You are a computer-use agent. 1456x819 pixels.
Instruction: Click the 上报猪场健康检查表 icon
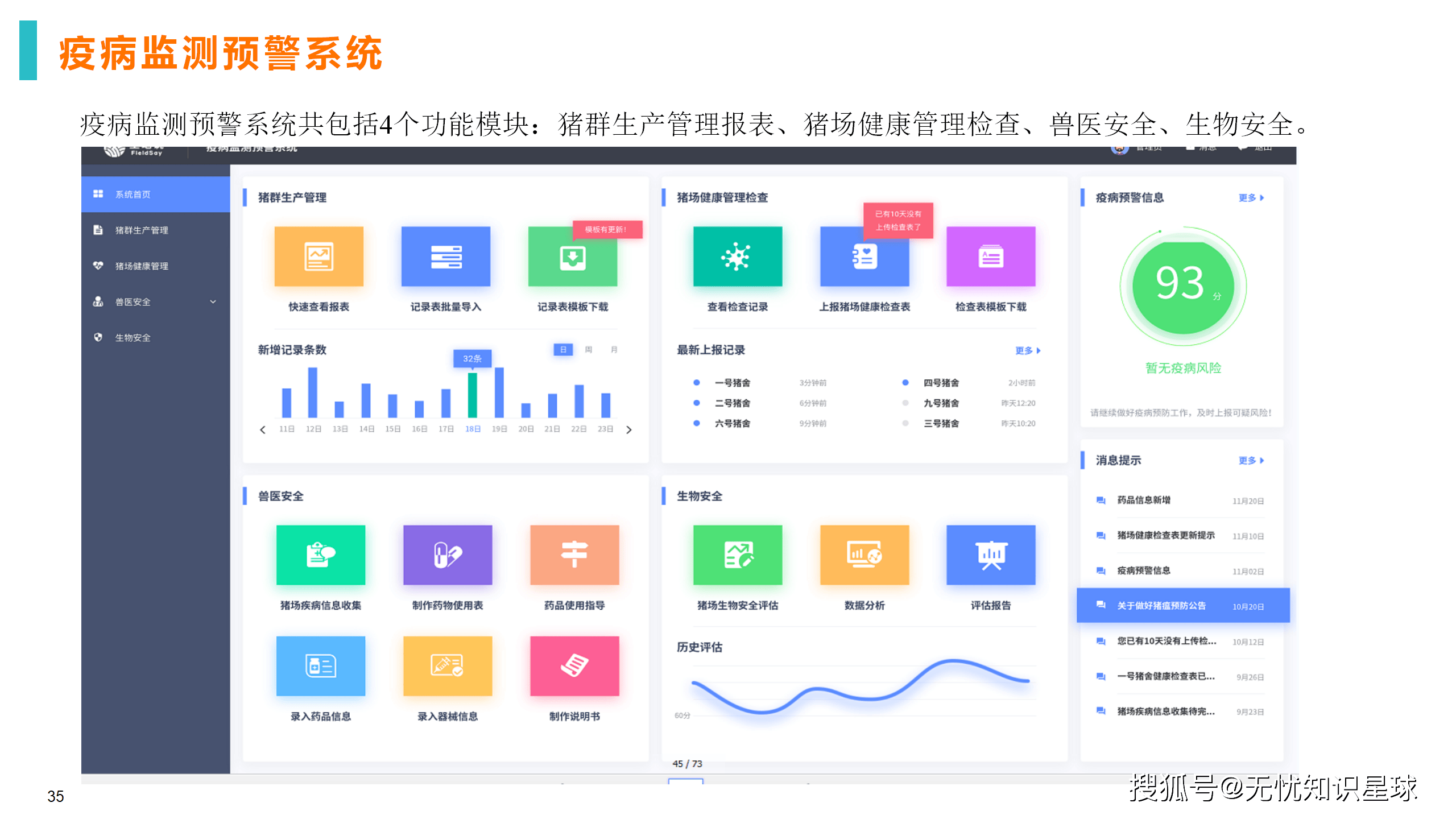864,257
